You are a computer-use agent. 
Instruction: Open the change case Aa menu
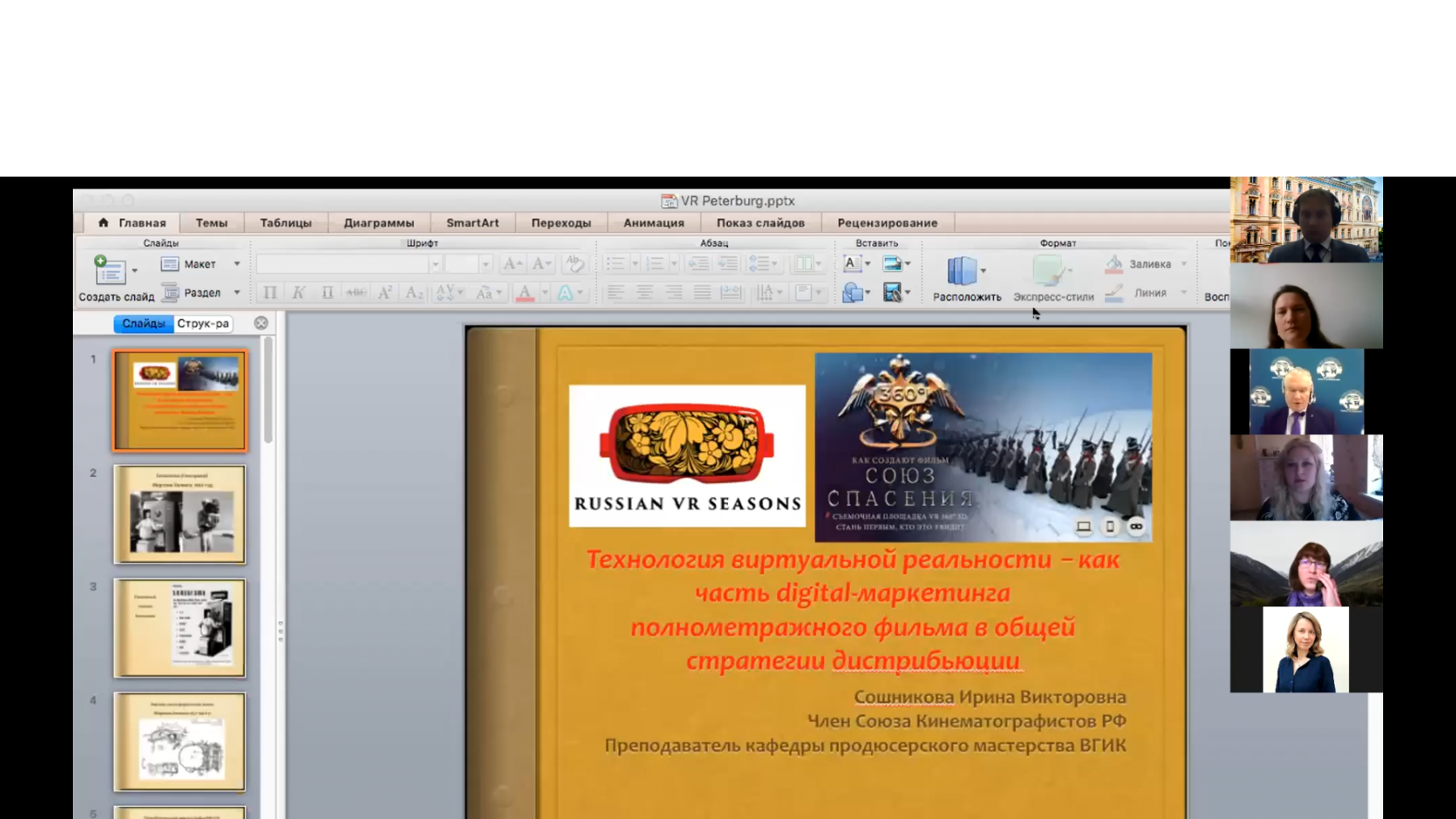(x=489, y=293)
